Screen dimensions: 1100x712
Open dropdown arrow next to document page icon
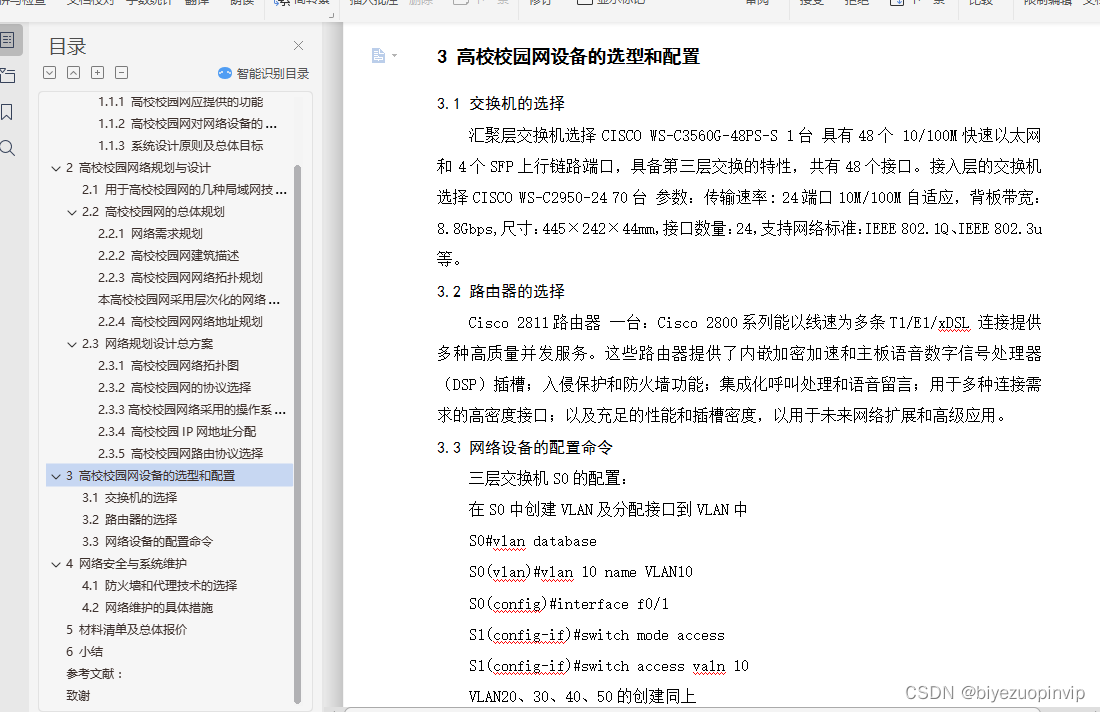click(x=394, y=55)
